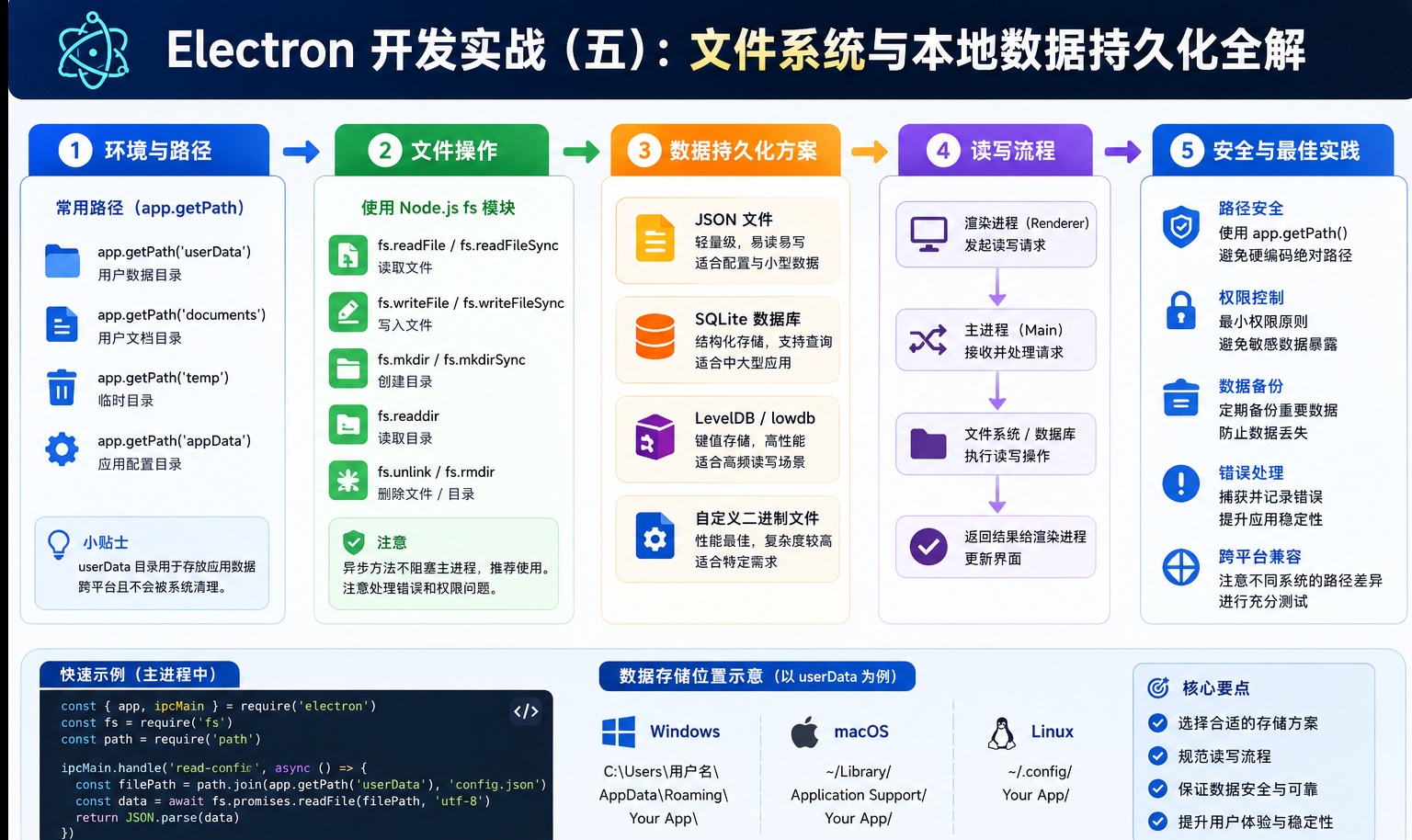
Task: Click the checkmark beside 规范读写流程
Action: 1158,756
